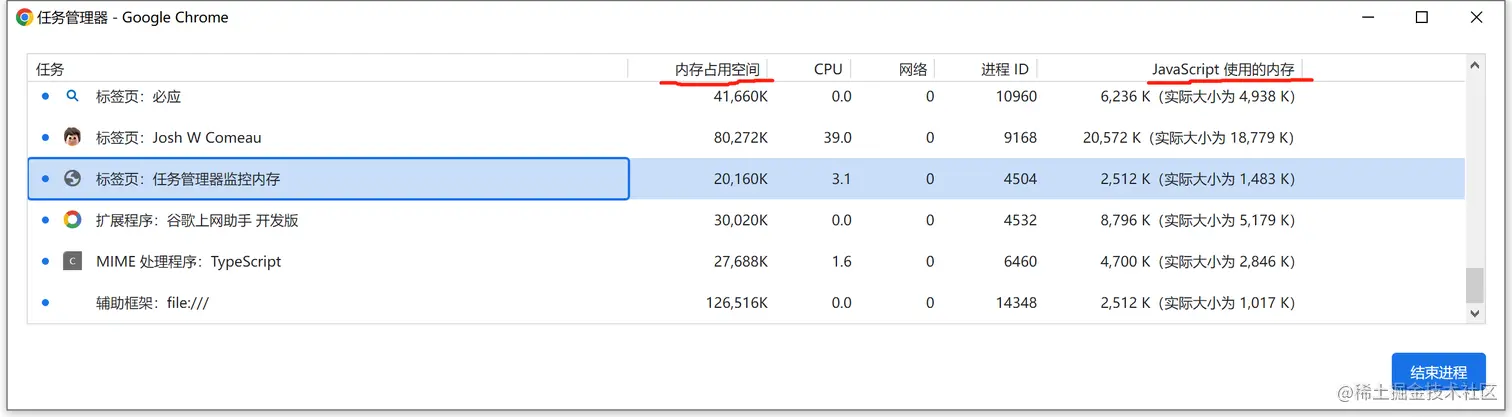Maximize the task manager window
Viewport: 1512px width, 417px height.
(1421, 17)
